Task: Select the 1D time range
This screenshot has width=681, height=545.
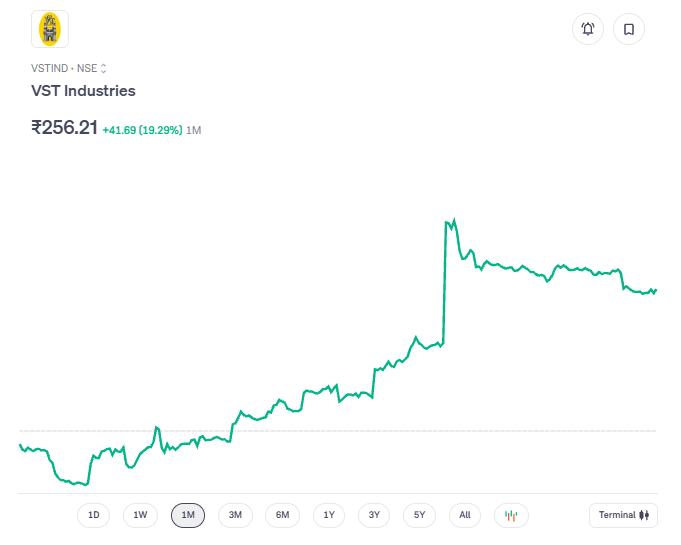Action: click(x=94, y=515)
